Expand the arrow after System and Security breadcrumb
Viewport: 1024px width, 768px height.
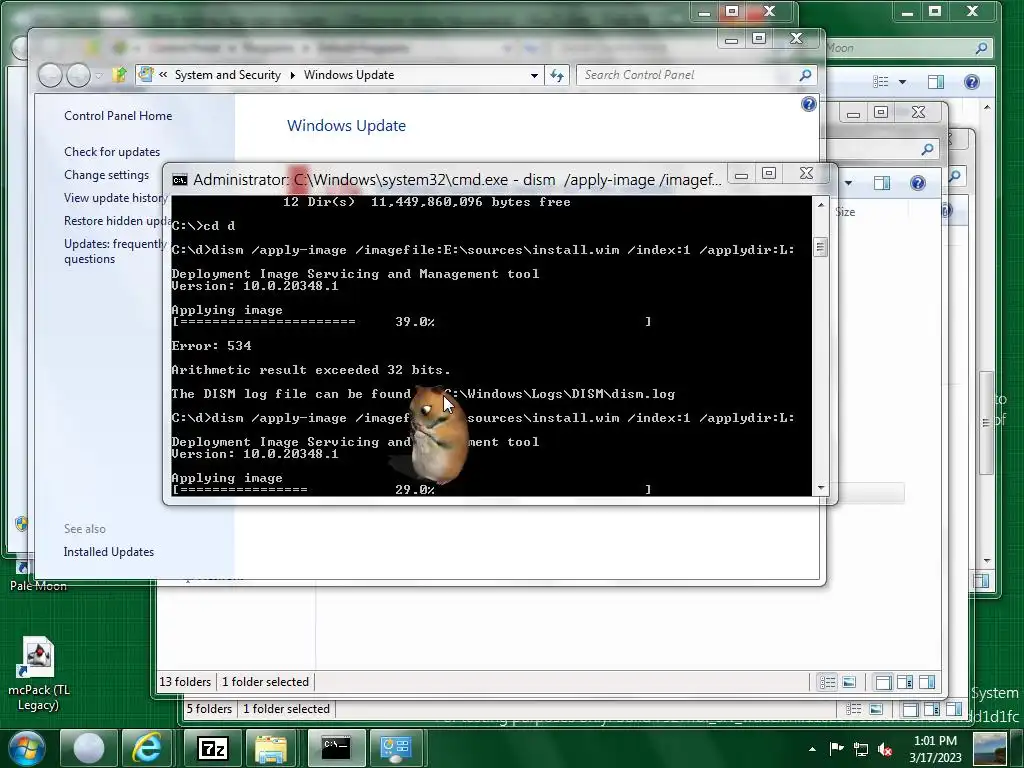pos(293,75)
